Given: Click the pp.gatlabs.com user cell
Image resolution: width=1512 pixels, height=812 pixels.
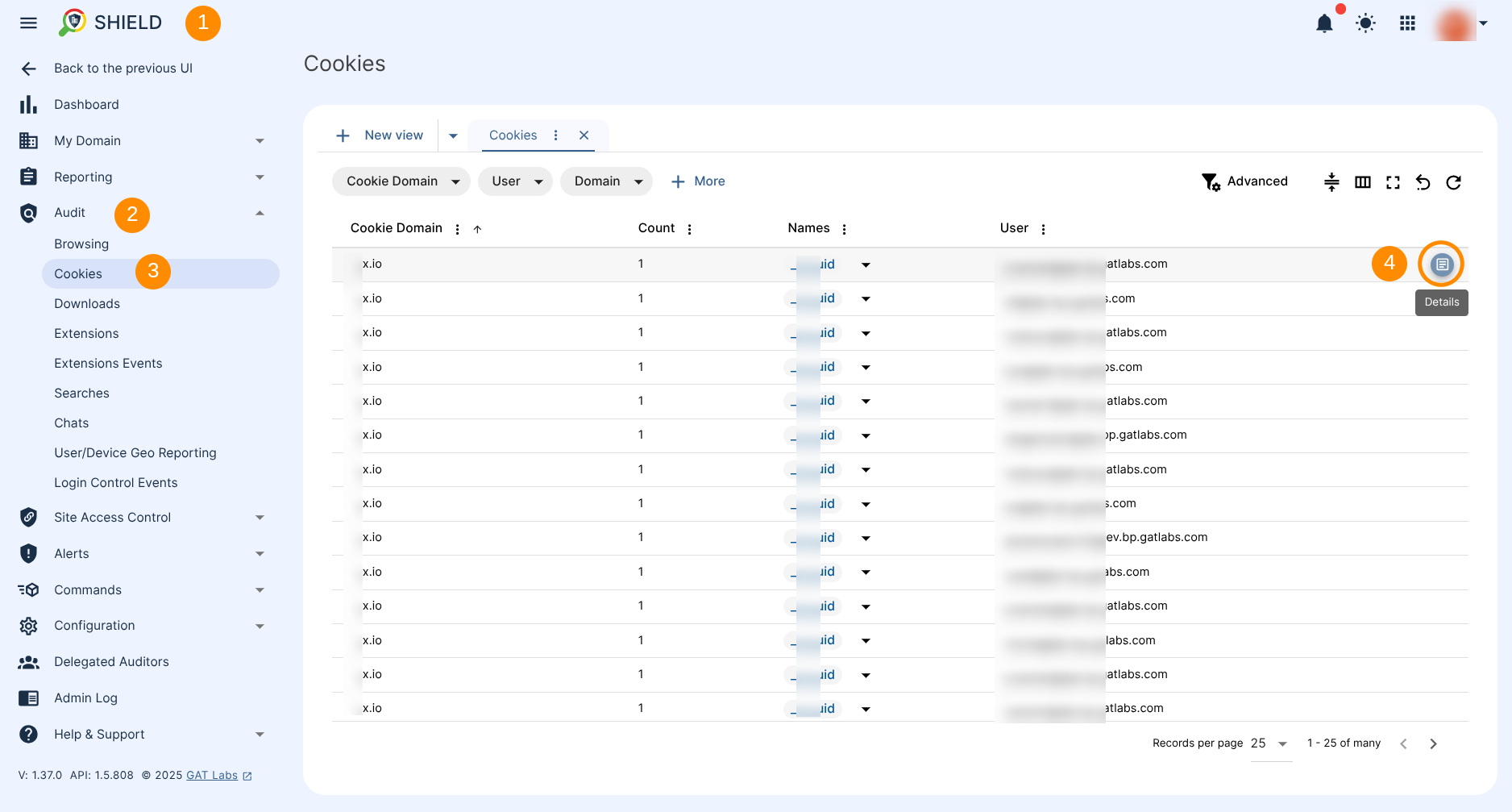Looking at the screenshot, I should coord(1096,435).
